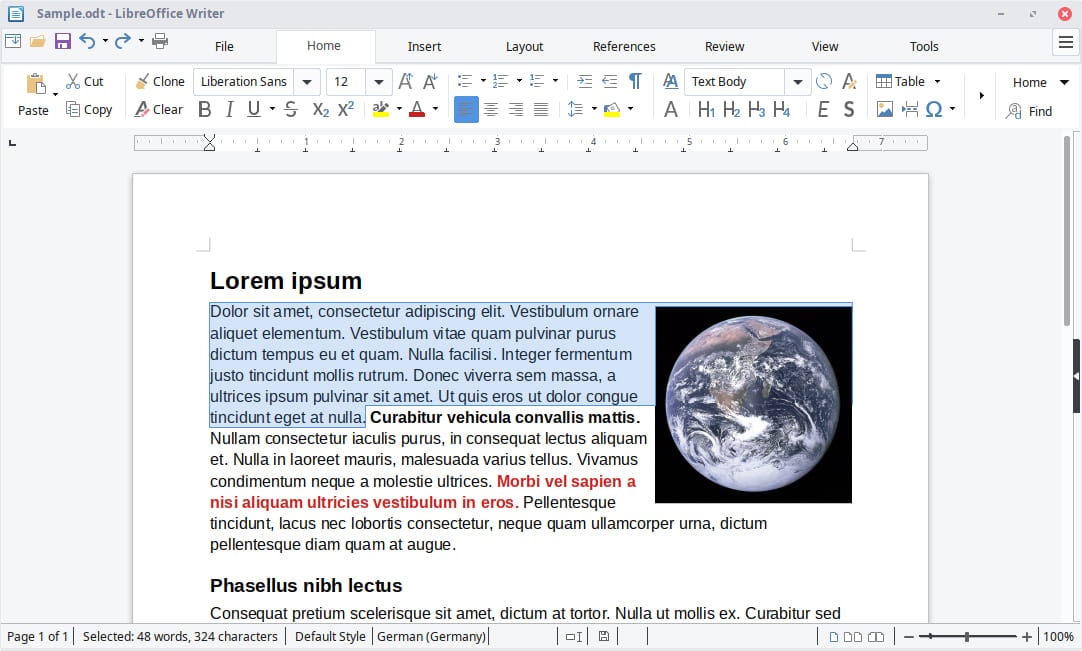The image size is (1082, 651).
Task: Activate the Clone formatting tool
Action: tap(160, 81)
